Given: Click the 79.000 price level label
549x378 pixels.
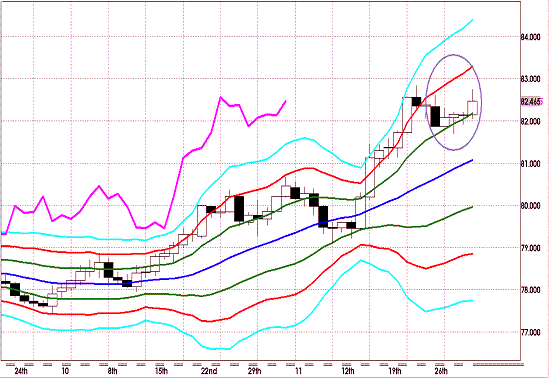Looking at the screenshot, I should pos(531,248).
